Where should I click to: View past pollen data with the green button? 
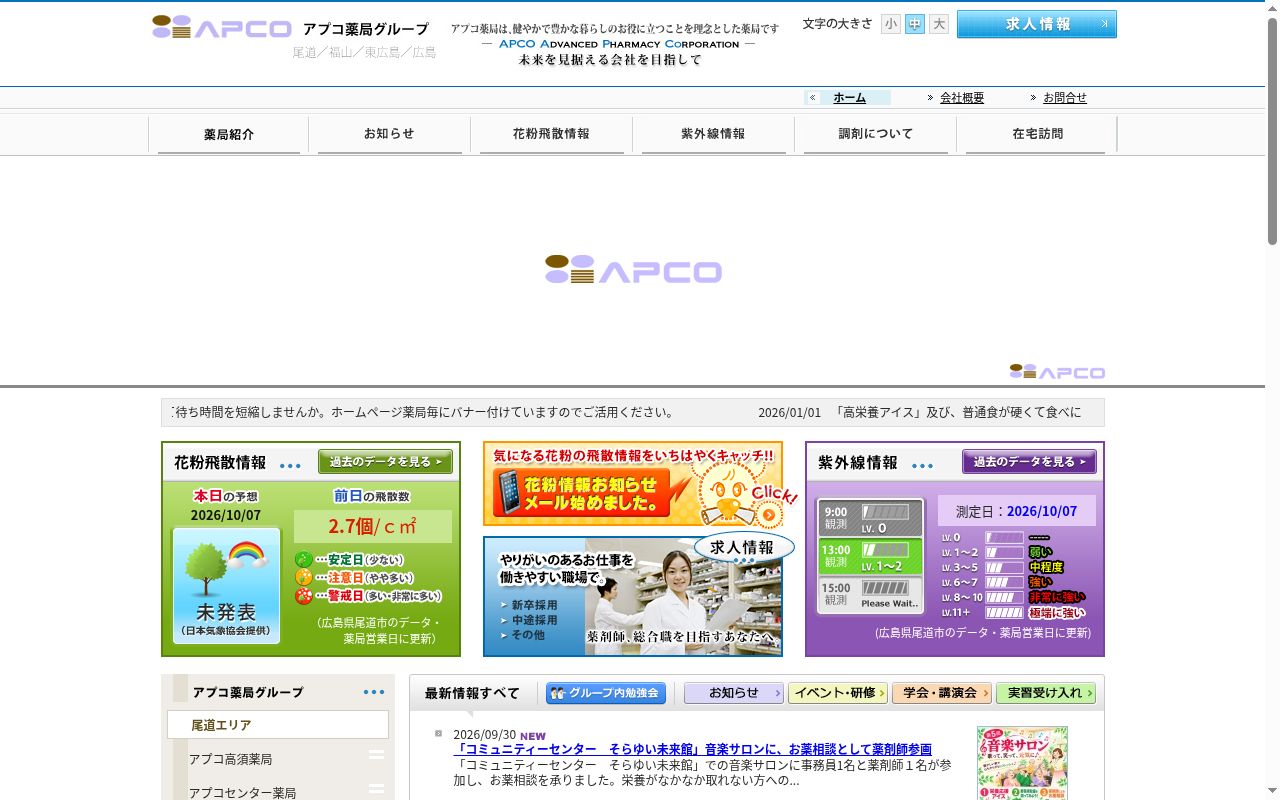[x=385, y=462]
